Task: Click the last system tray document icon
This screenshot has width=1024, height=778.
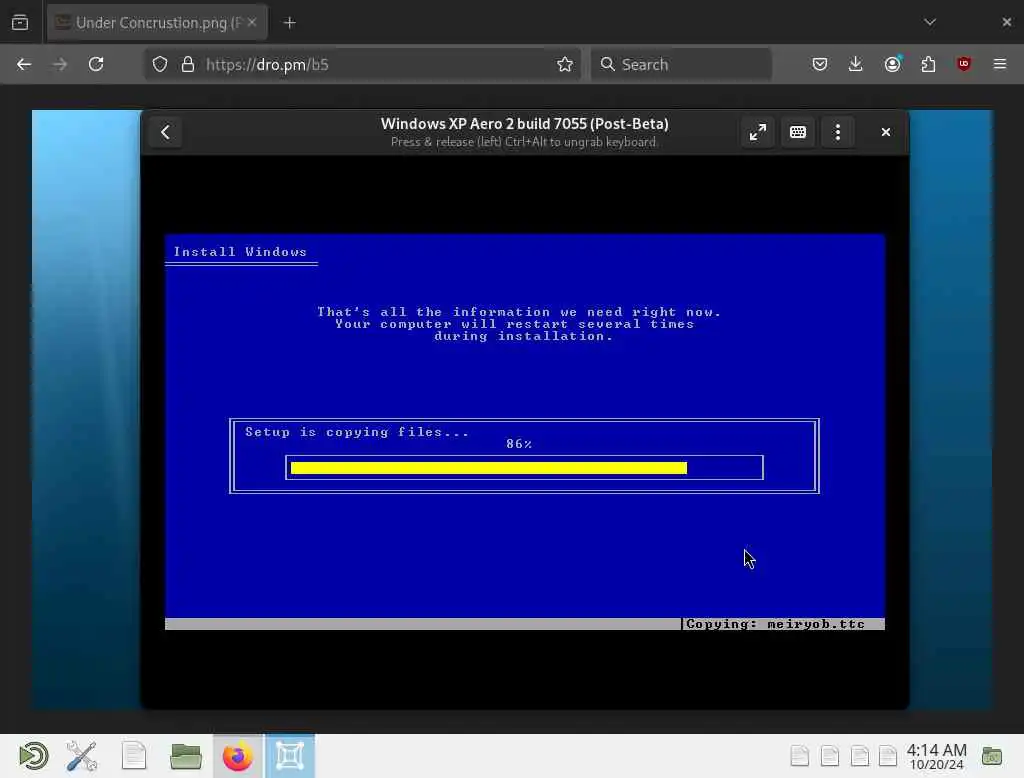Action: click(888, 756)
